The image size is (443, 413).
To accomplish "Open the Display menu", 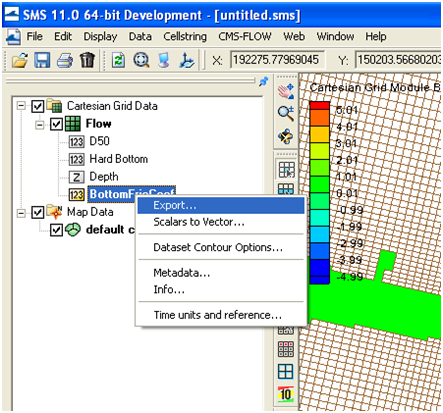I will (x=100, y=37).
